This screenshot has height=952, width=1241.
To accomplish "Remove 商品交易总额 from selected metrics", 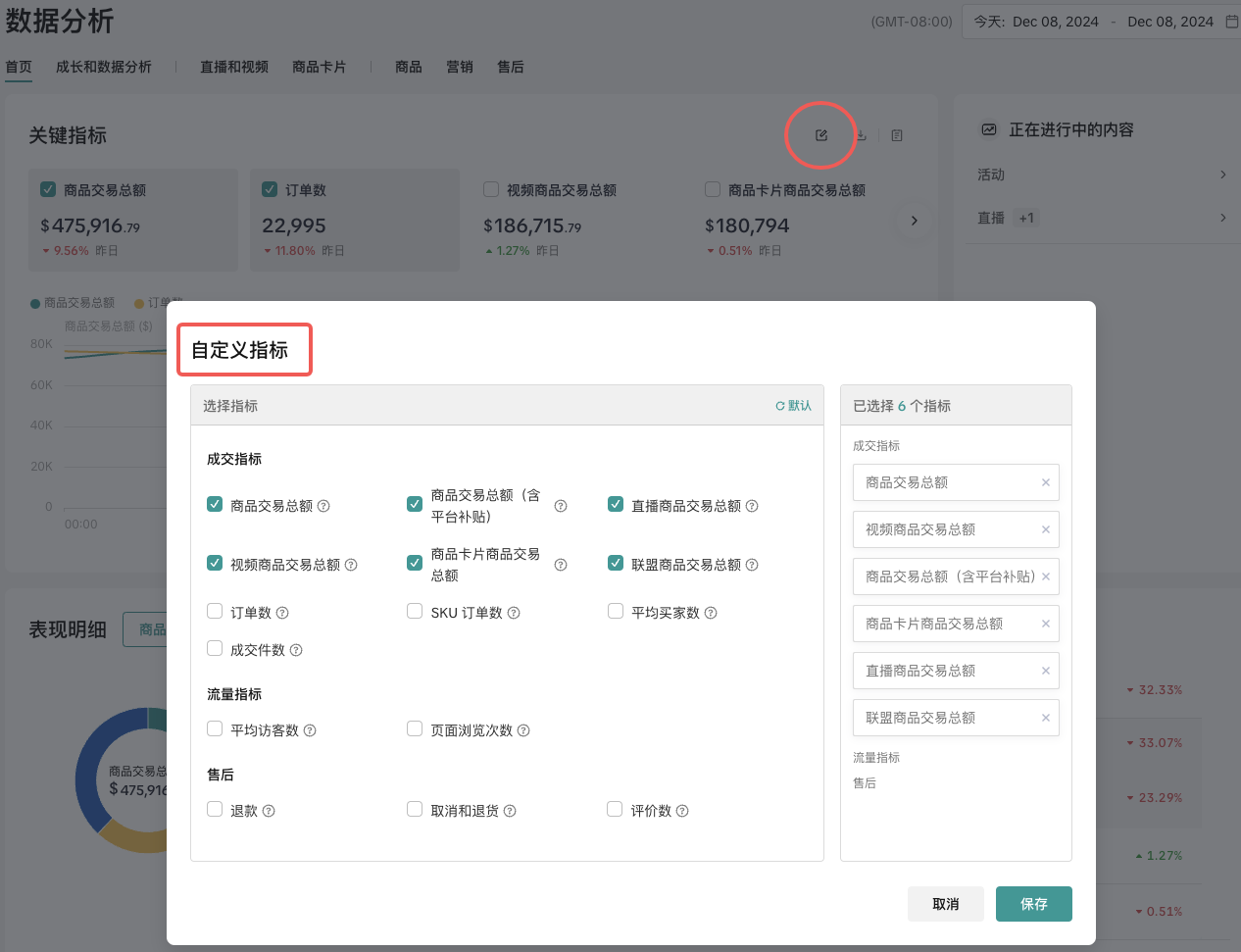I will point(1045,482).
